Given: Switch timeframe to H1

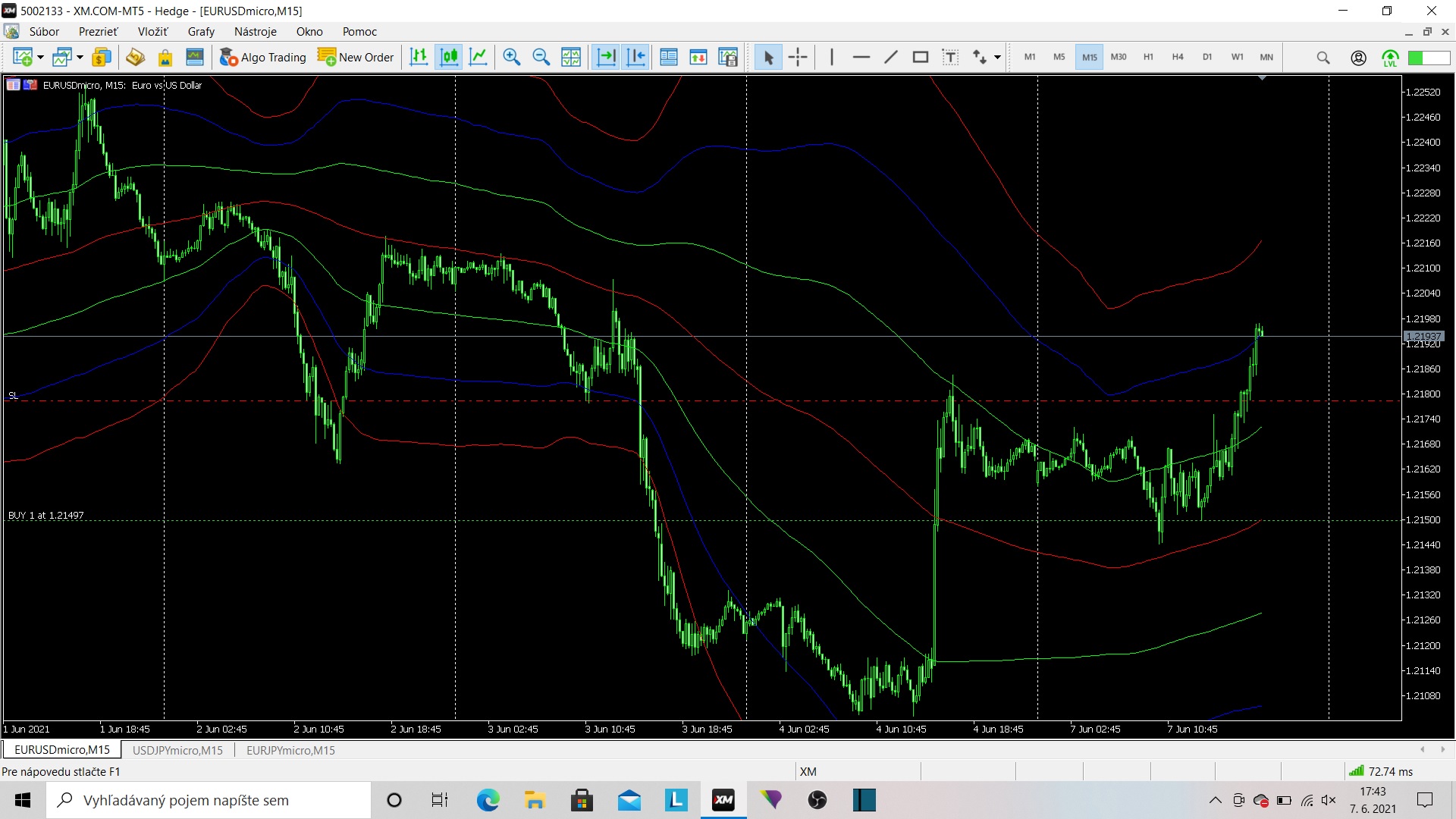Looking at the screenshot, I should 1148,57.
